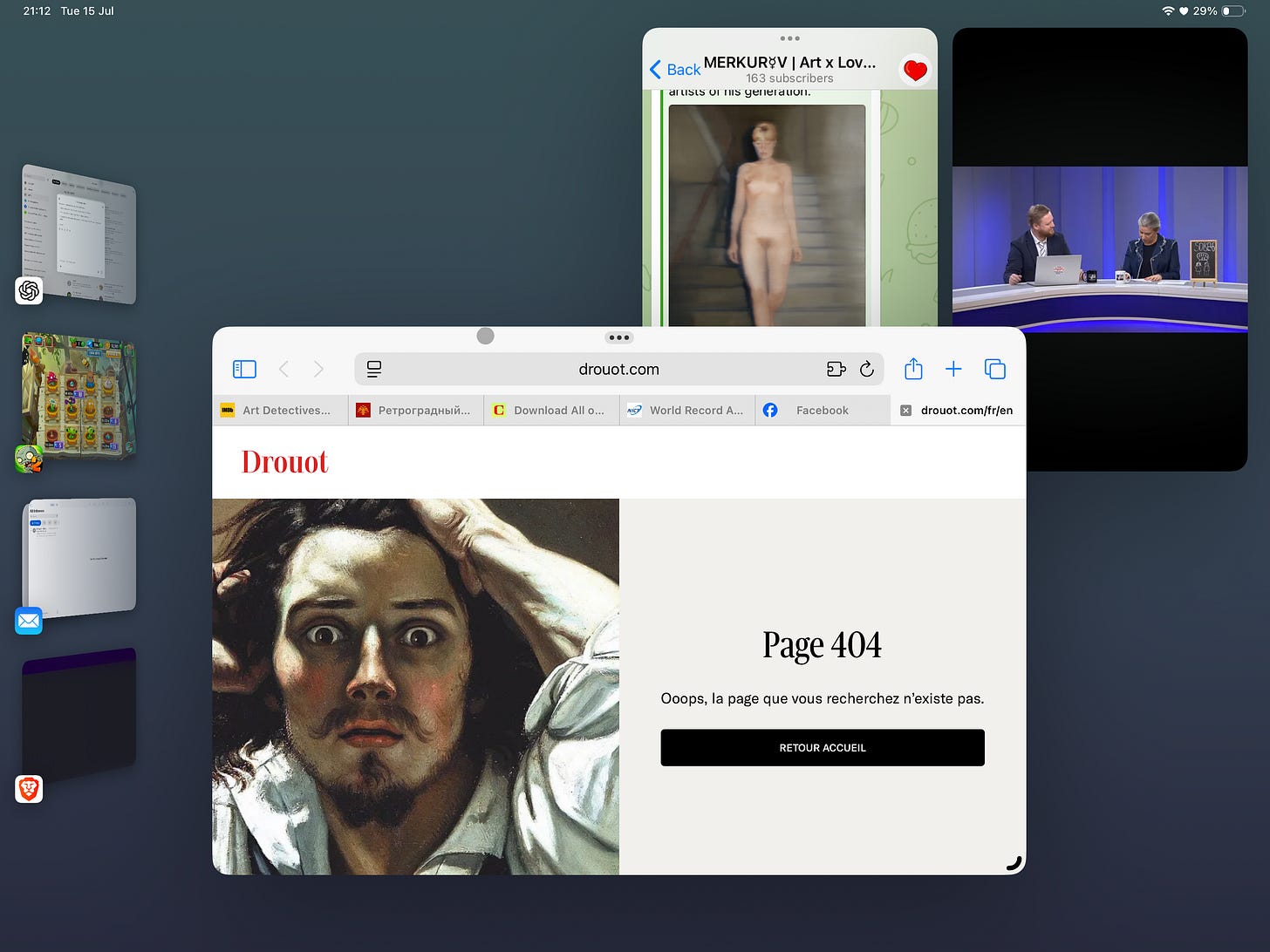Open the Drouot logo home link

click(284, 462)
